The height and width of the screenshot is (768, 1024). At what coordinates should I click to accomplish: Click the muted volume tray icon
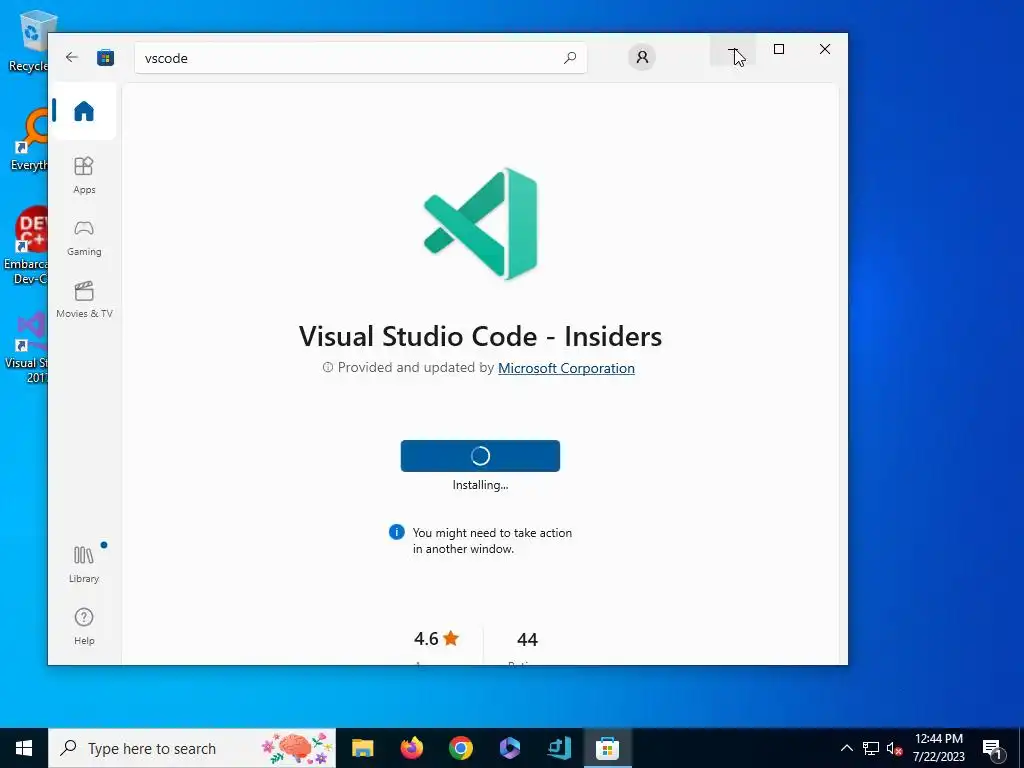894,748
